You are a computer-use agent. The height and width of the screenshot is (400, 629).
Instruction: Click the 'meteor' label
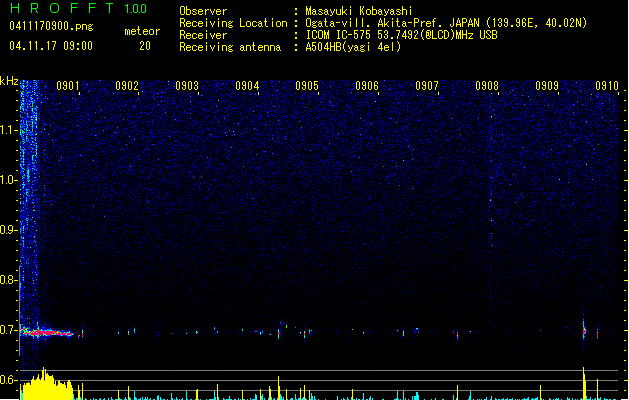[142, 31]
